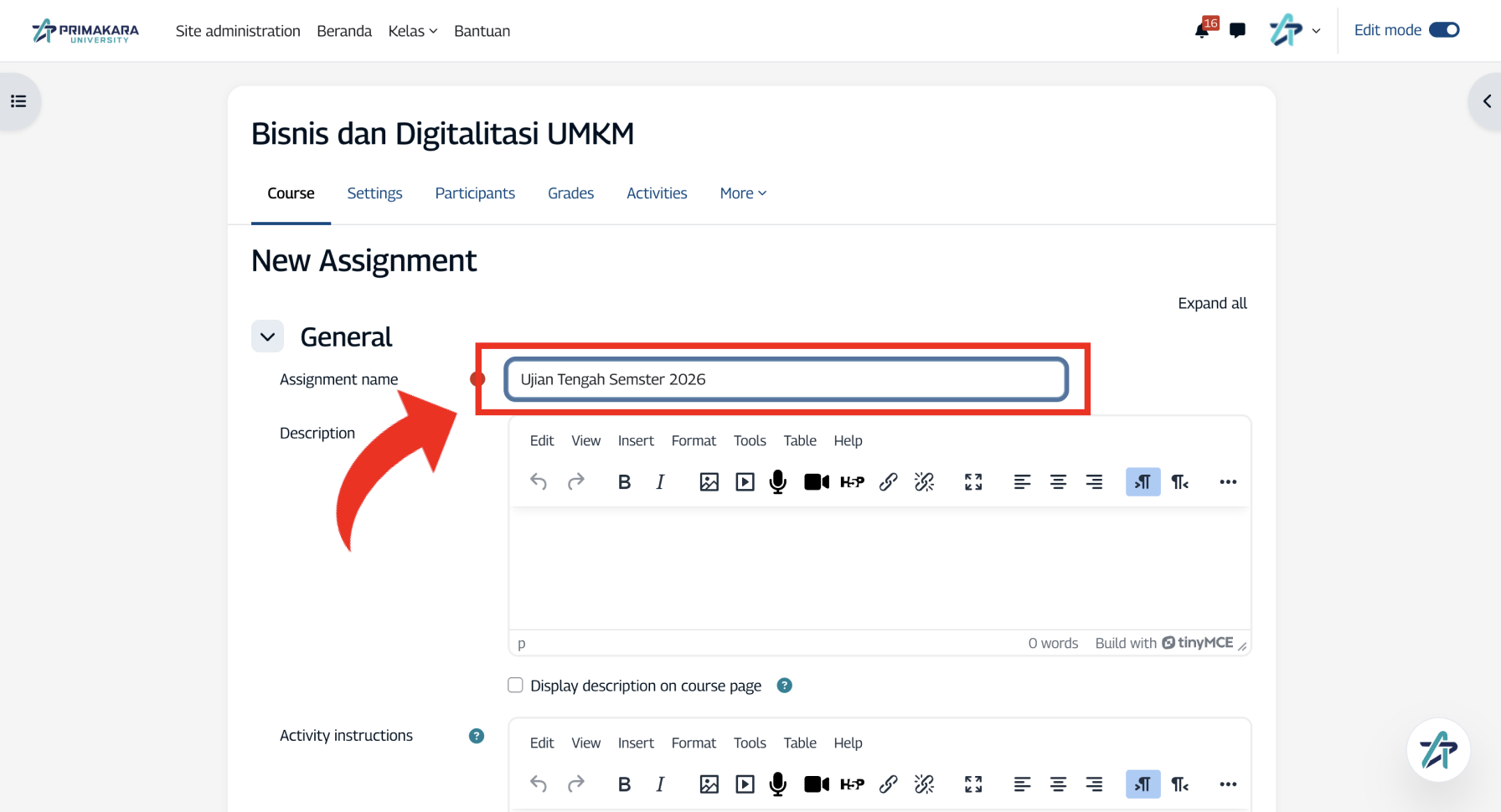Open the Activities tab
The width and height of the screenshot is (1501, 812).
(x=657, y=193)
